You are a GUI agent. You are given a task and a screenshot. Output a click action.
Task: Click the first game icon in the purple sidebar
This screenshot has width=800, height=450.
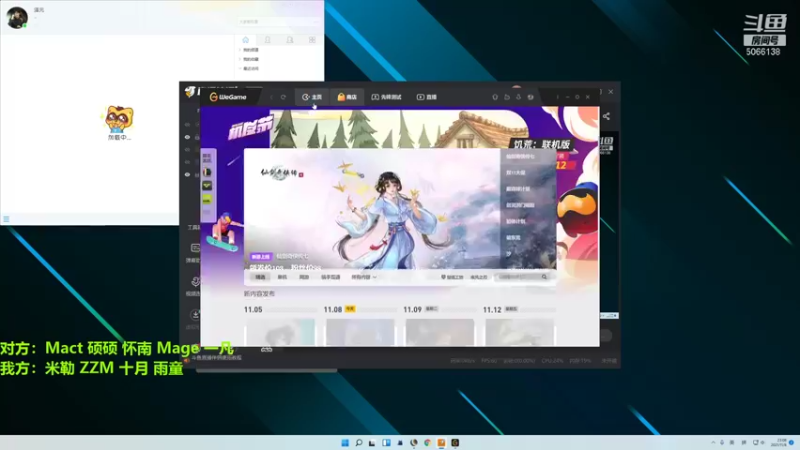(x=207, y=172)
